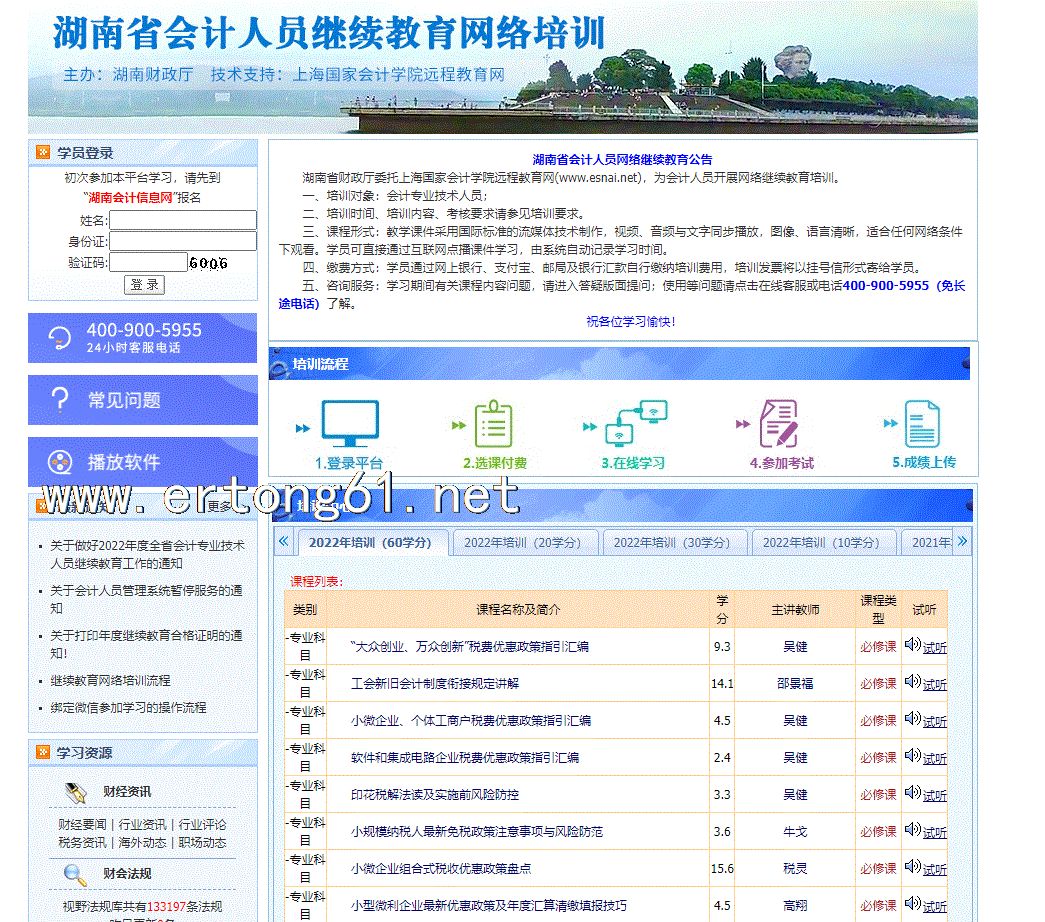Click the 参加考试 pen-and-paper icon
1045x922 pixels.
coord(779,424)
